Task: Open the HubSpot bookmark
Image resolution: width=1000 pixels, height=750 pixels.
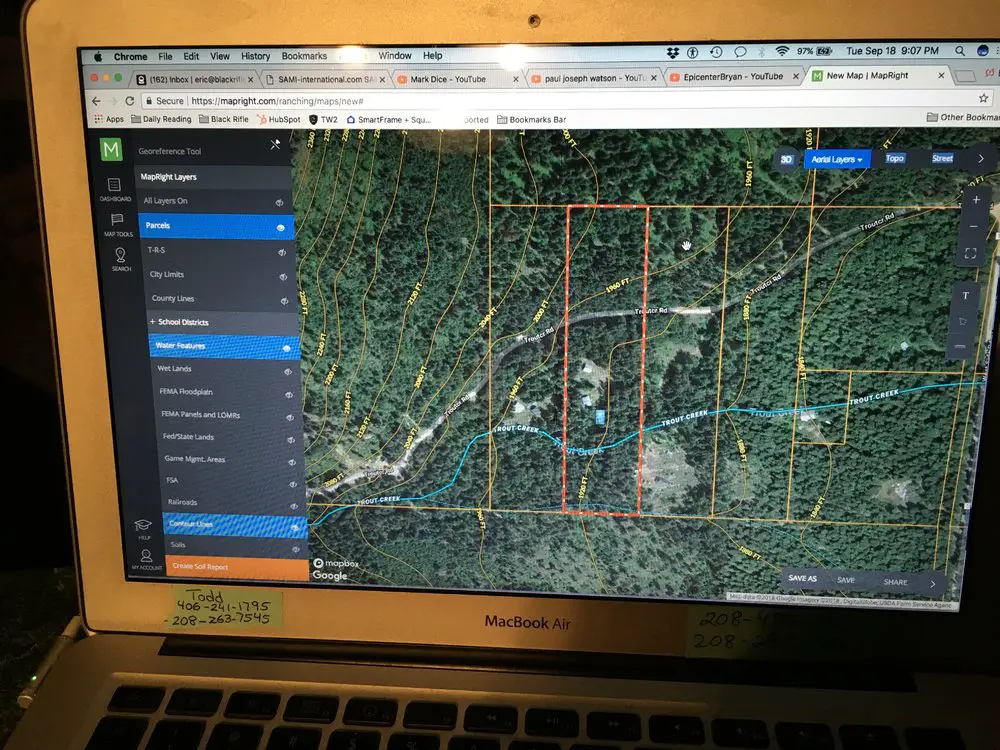Action: tap(279, 119)
